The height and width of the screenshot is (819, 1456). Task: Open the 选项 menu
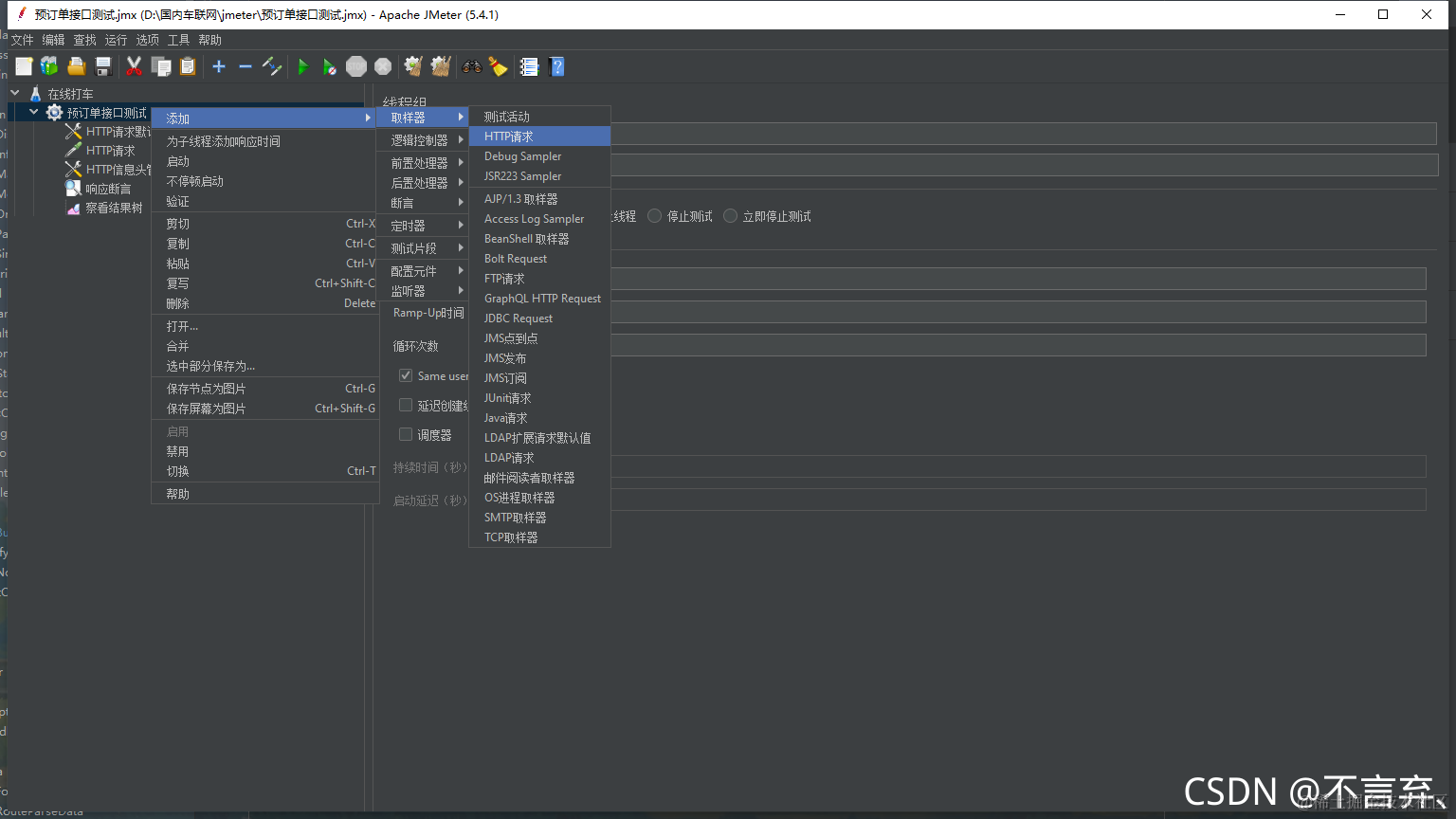pos(147,40)
